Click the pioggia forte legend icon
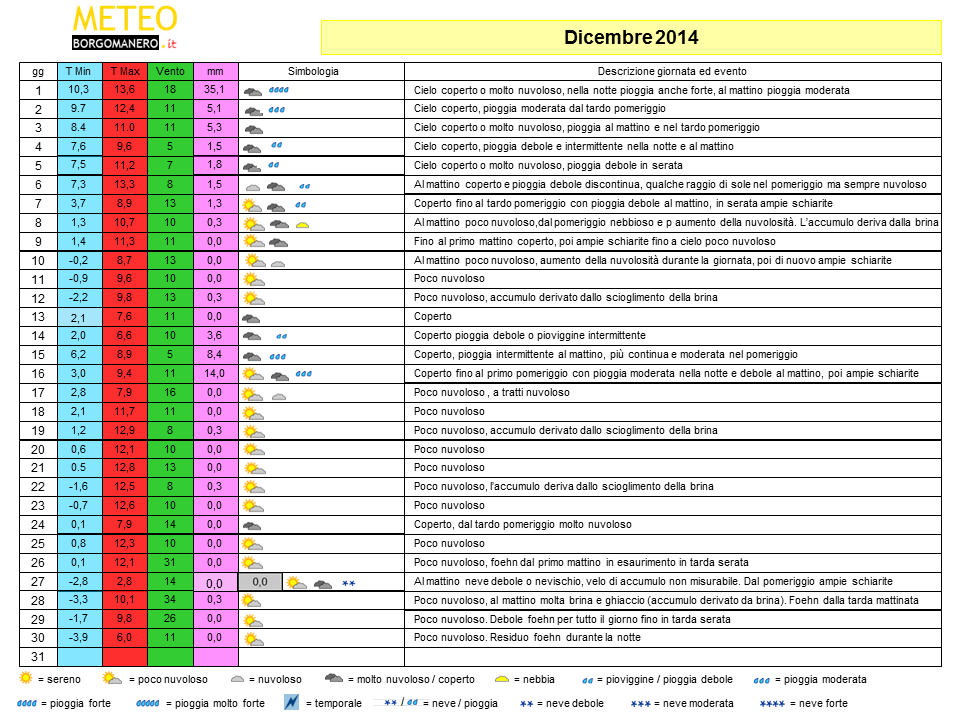 click(x=27, y=703)
